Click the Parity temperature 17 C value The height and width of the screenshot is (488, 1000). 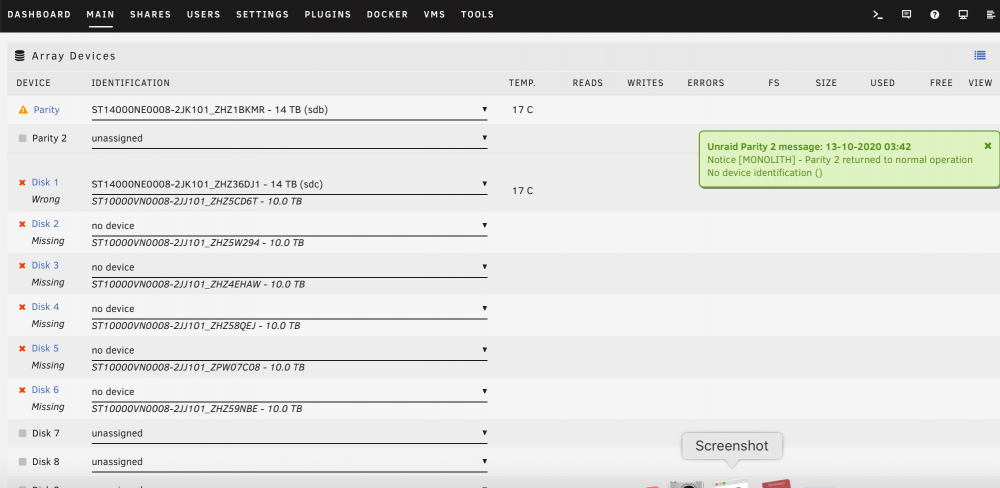click(x=522, y=110)
